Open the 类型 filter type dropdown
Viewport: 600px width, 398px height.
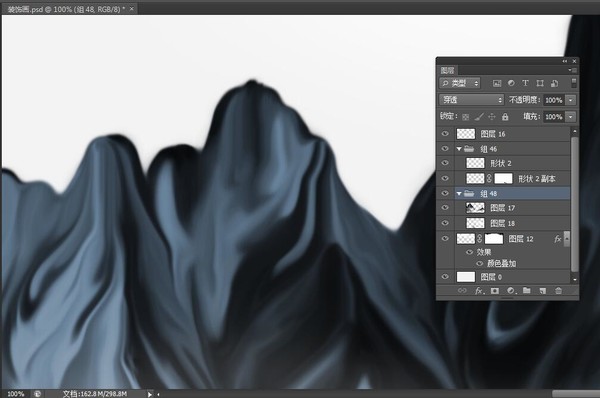point(460,83)
